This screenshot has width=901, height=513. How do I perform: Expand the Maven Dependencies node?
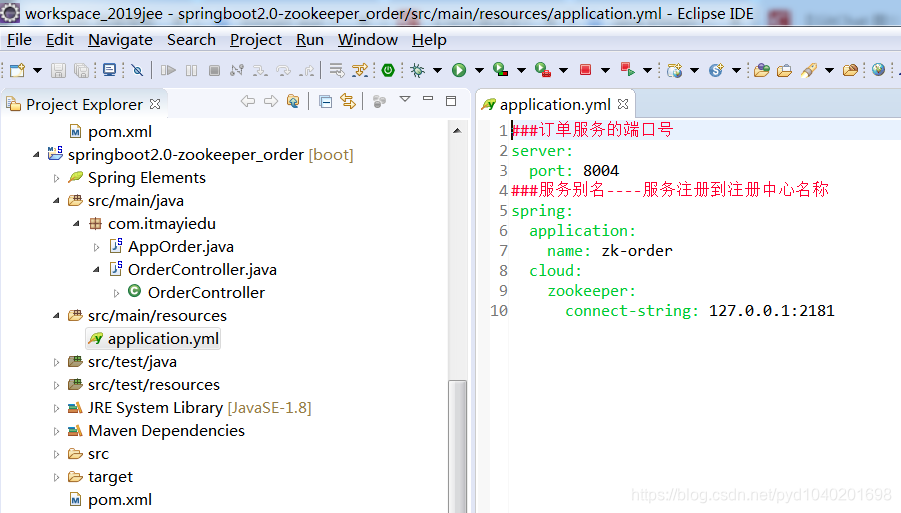click(x=56, y=431)
